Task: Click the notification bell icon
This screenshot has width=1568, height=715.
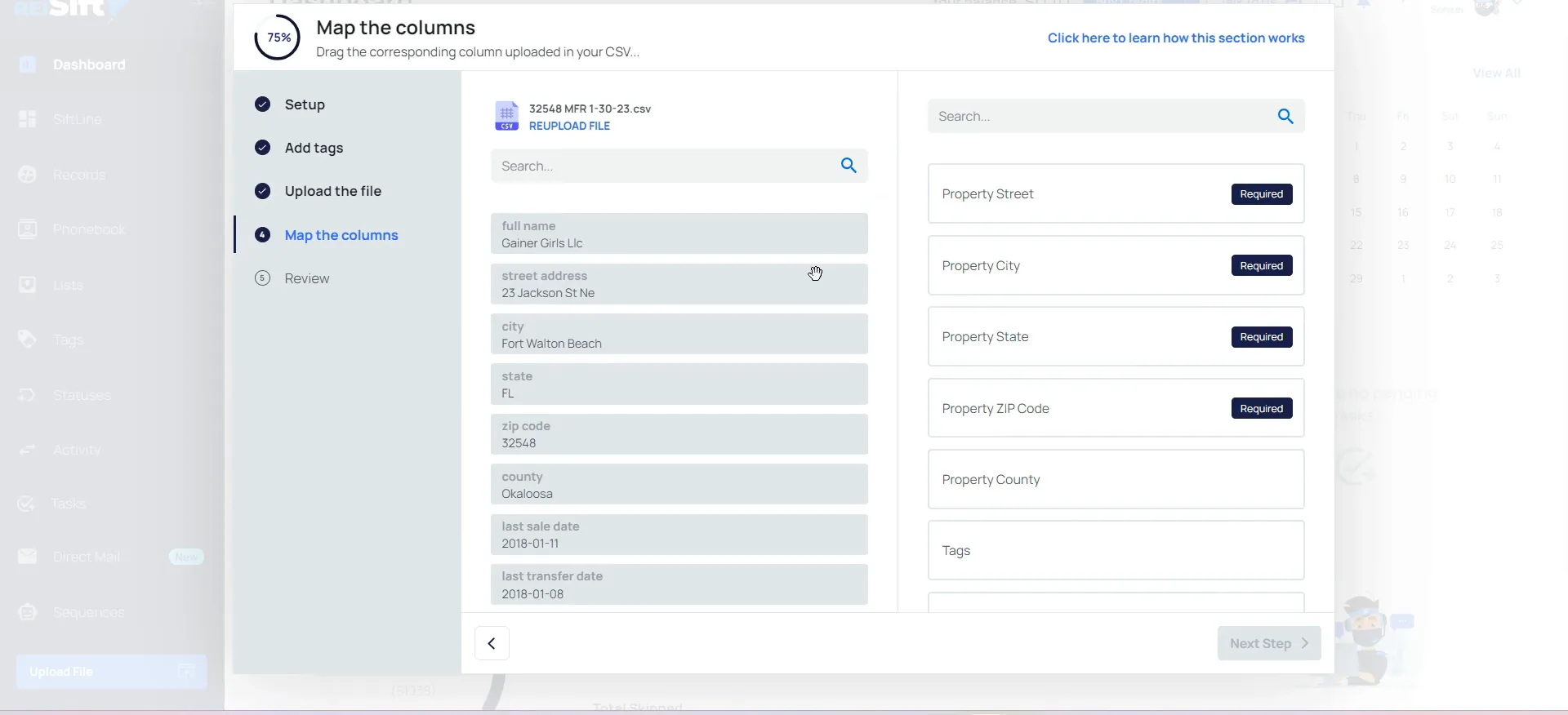Action: tap(1364, 5)
